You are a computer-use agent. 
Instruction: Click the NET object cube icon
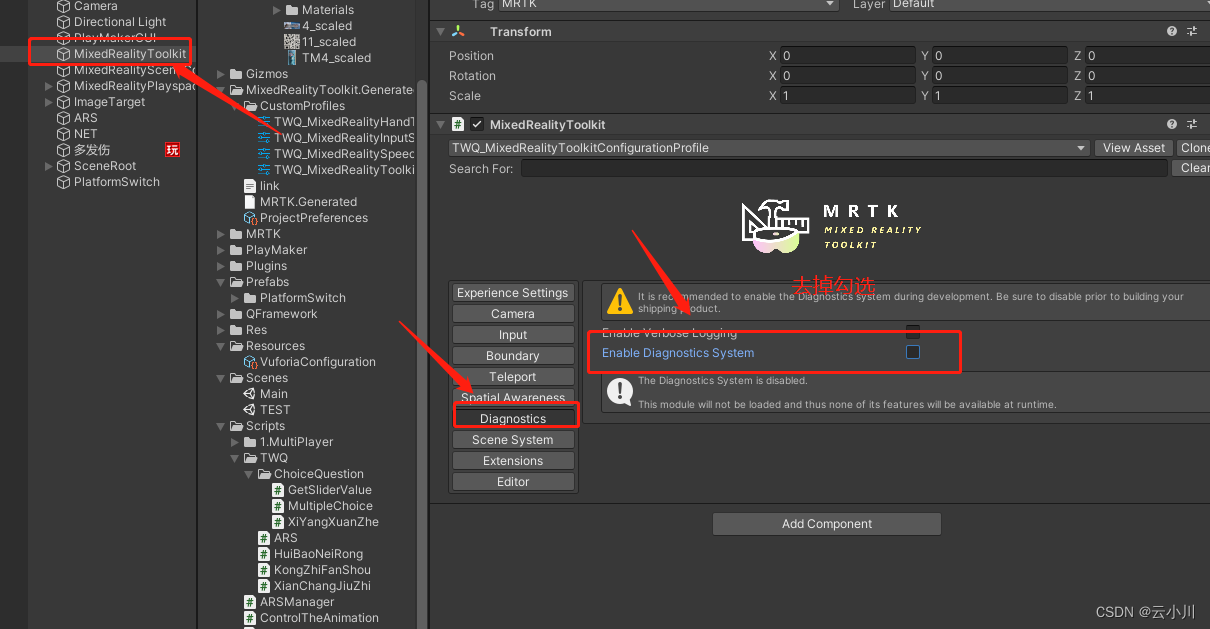63,134
